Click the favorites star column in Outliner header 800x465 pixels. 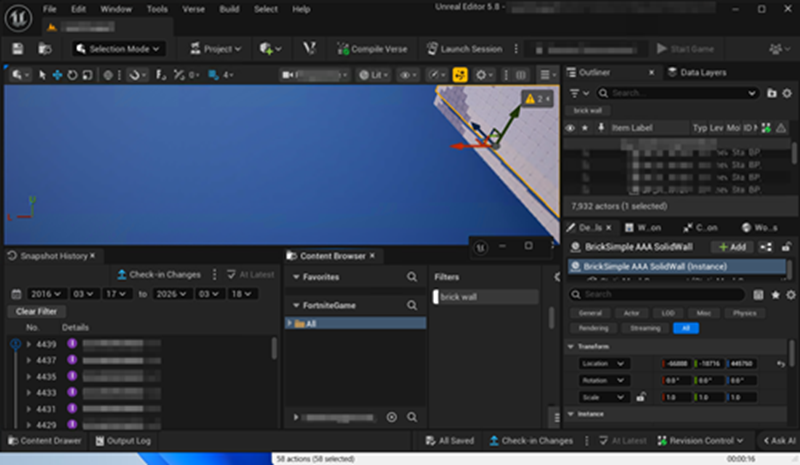[x=585, y=128]
